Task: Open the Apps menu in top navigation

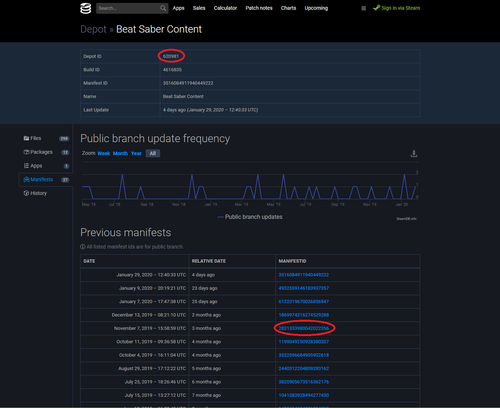Action: [x=178, y=8]
